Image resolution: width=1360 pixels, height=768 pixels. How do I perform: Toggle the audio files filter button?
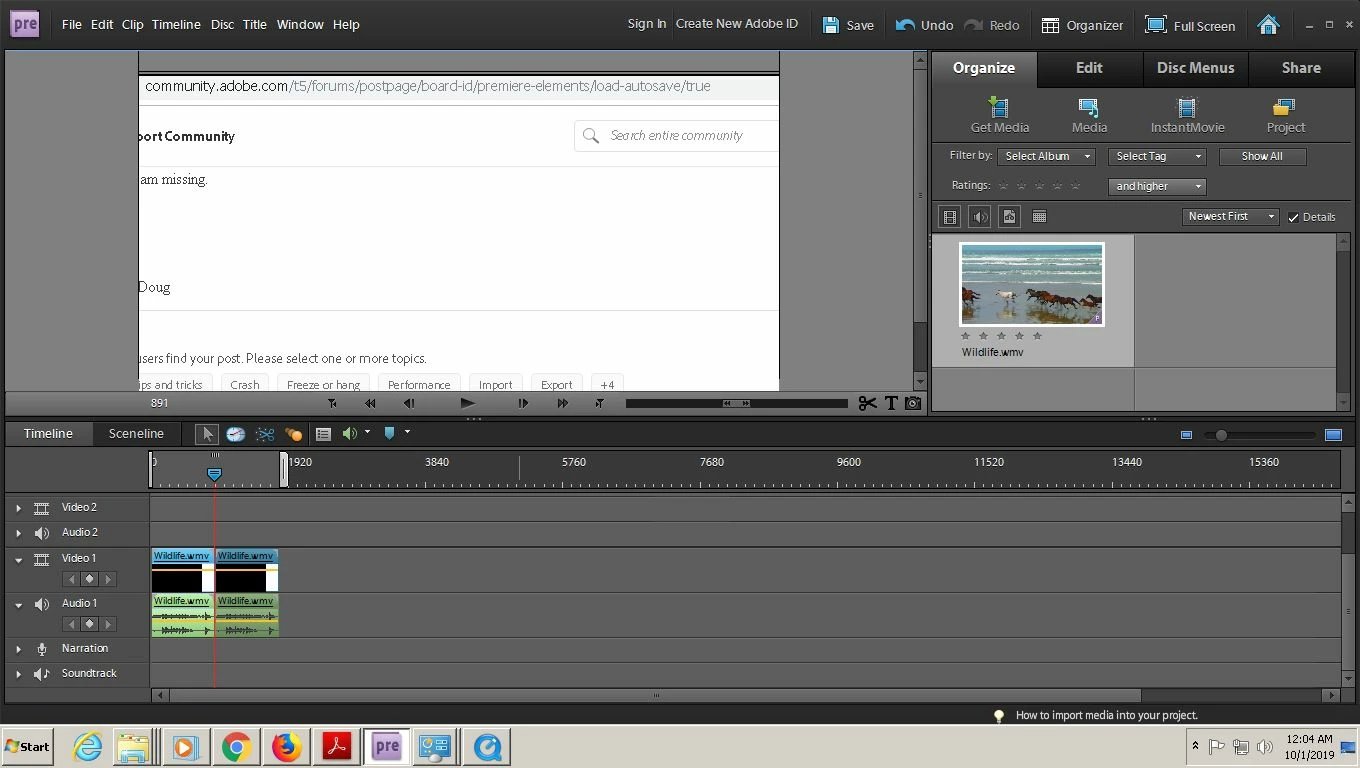[980, 216]
